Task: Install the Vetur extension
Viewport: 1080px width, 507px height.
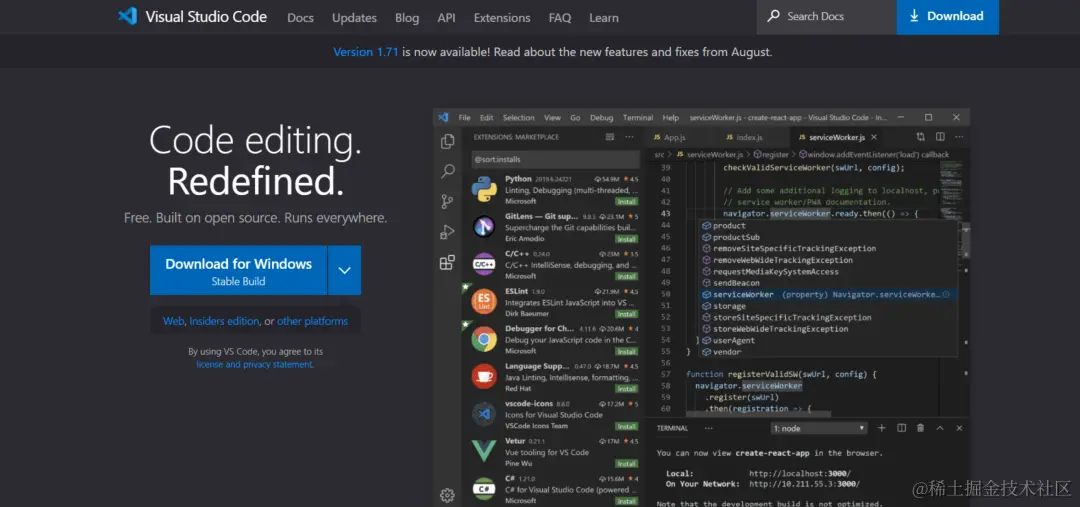Action: coord(626,464)
